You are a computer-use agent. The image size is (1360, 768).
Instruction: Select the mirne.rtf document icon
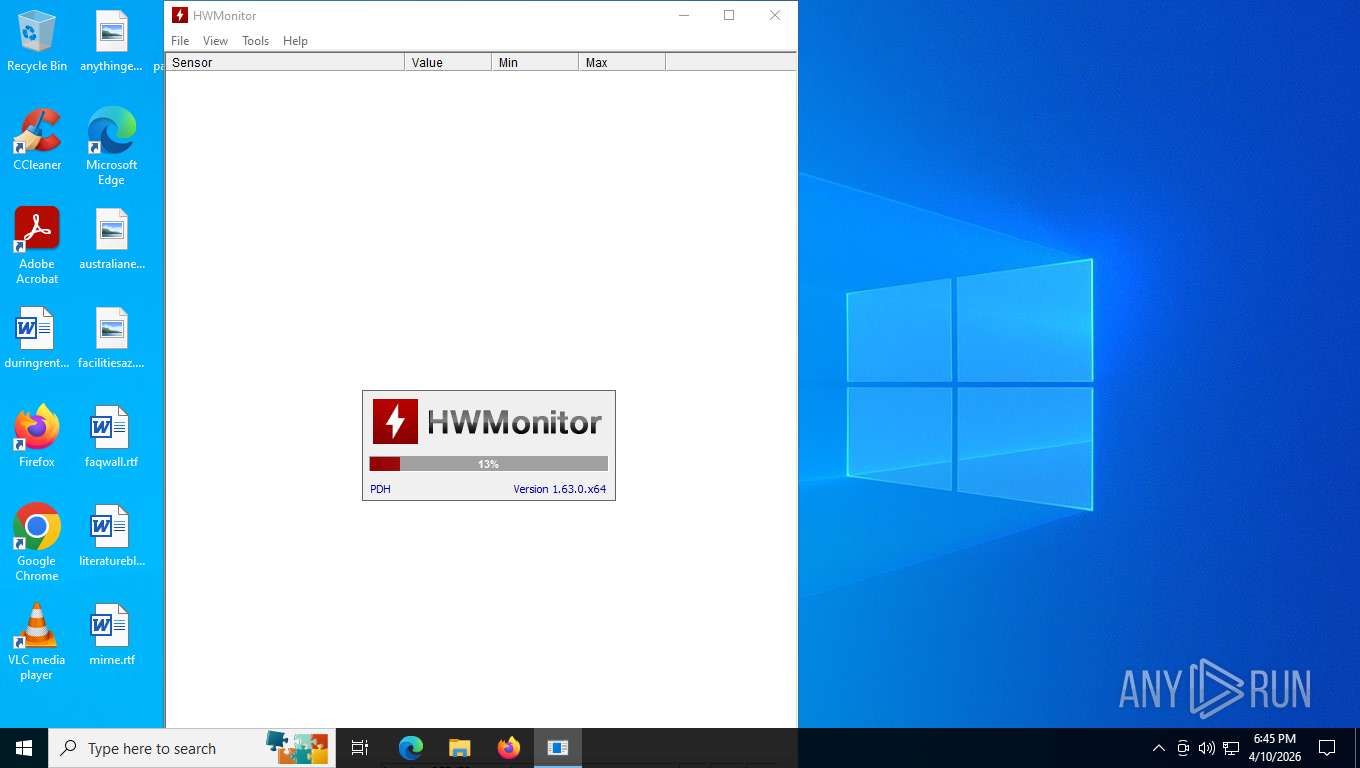111,635
